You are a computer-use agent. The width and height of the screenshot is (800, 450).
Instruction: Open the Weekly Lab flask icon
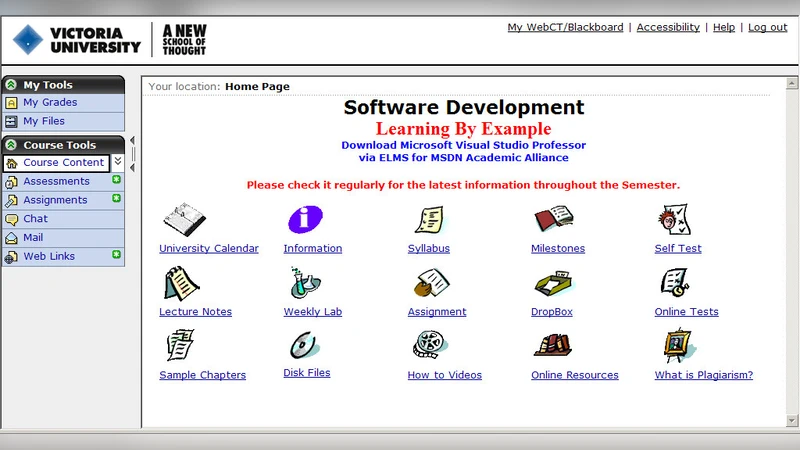click(x=305, y=283)
